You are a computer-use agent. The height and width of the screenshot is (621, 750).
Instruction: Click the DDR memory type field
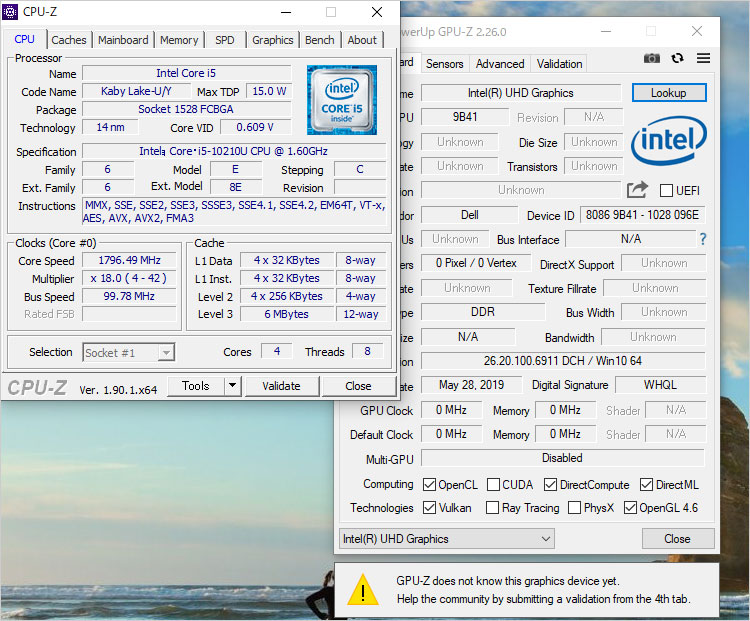click(x=483, y=312)
